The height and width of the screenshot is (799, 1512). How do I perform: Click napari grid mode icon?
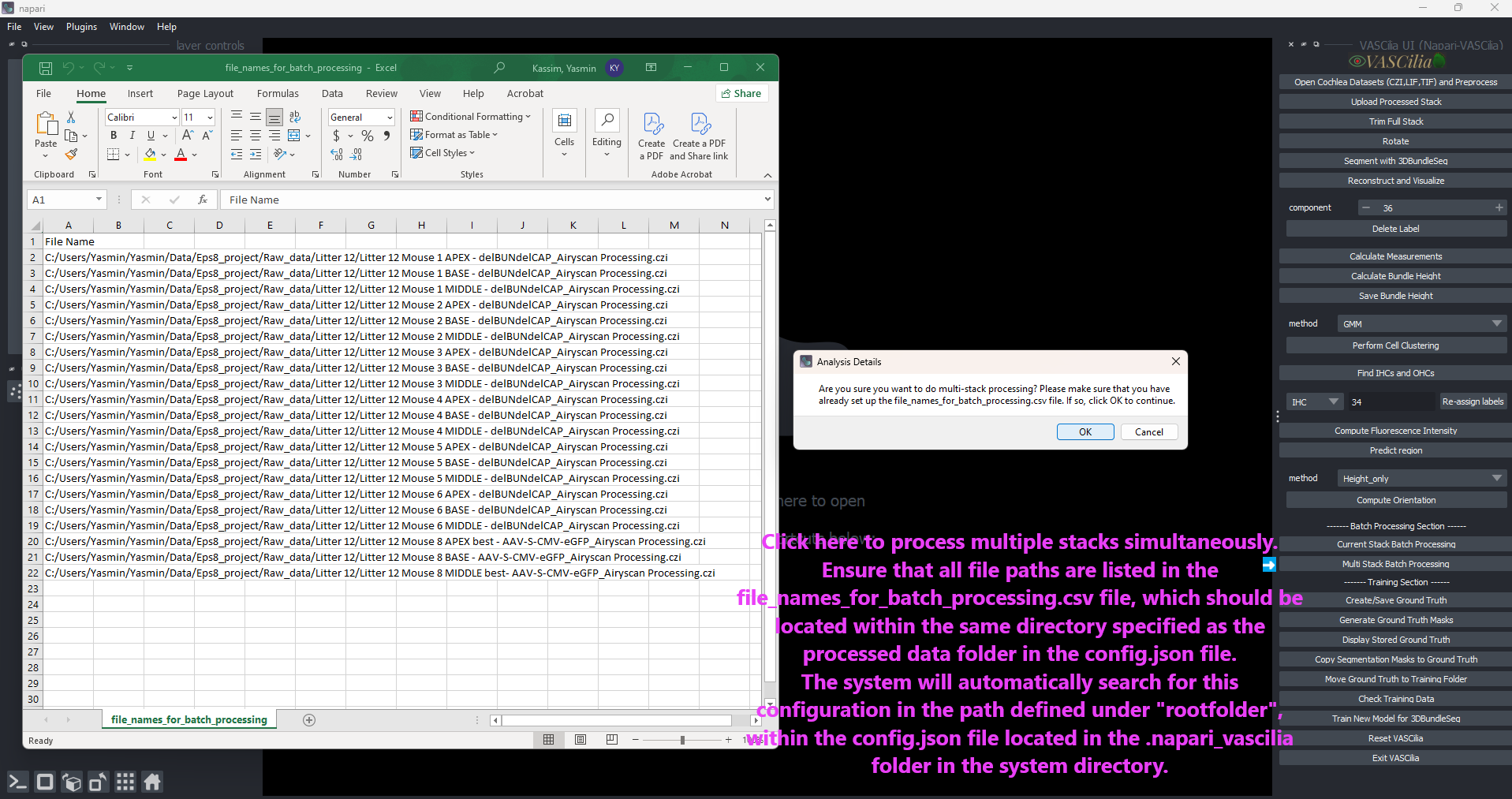125,782
